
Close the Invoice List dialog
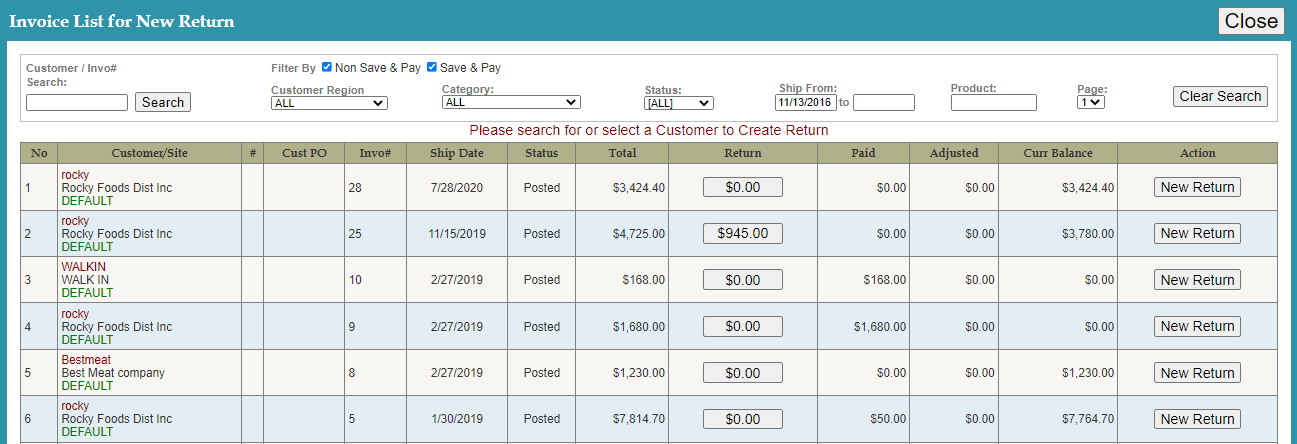pos(1251,21)
